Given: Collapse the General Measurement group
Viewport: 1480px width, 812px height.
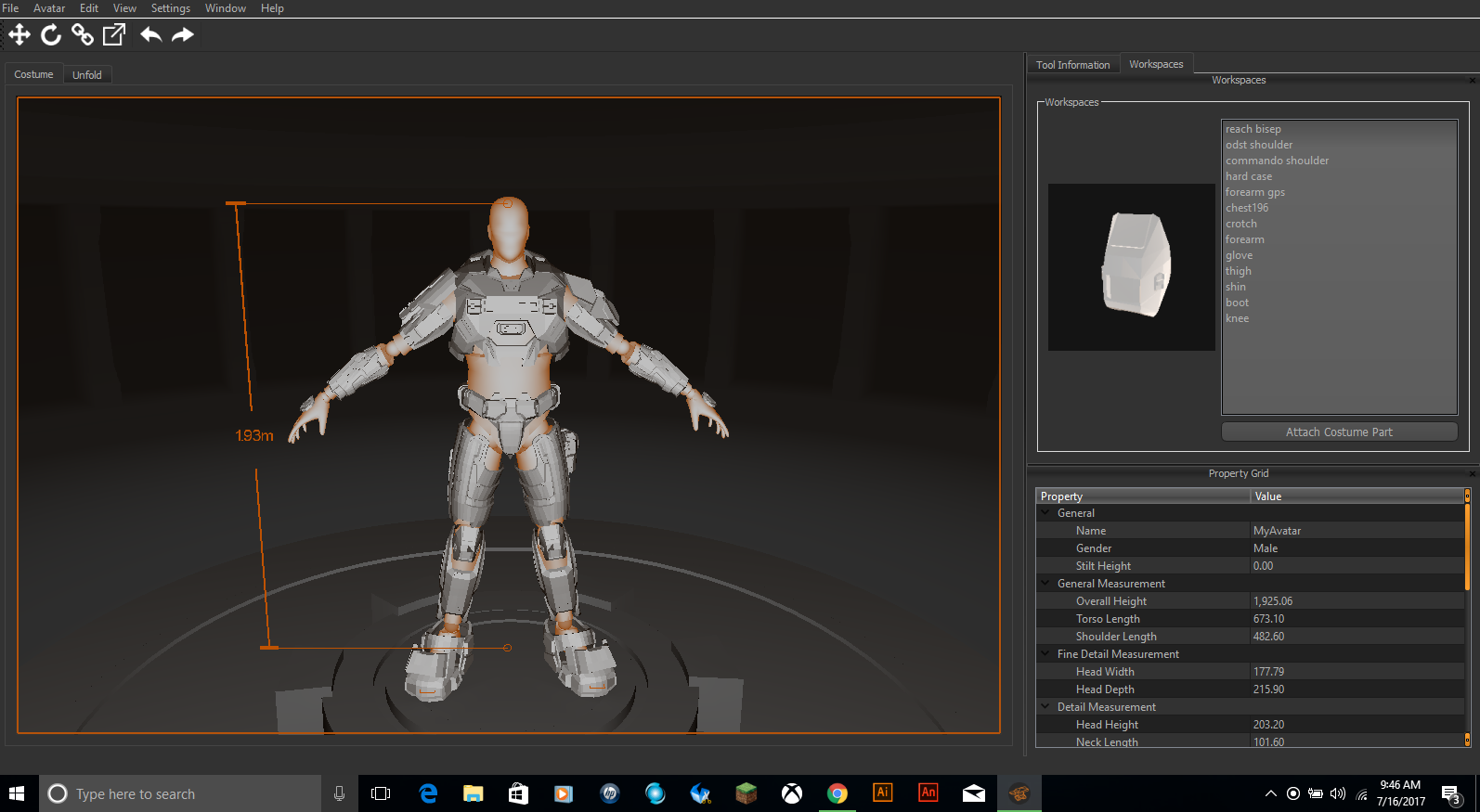Looking at the screenshot, I should [x=1045, y=583].
